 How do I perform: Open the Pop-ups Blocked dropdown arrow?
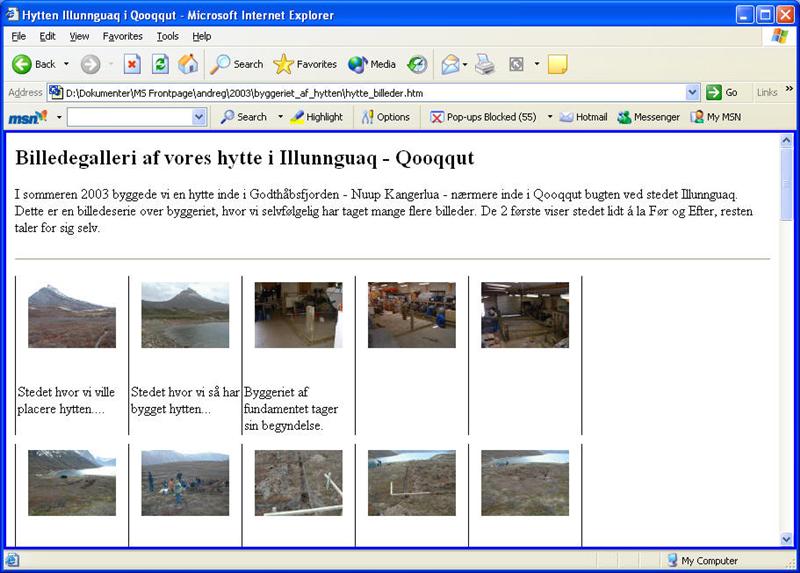[x=549, y=117]
